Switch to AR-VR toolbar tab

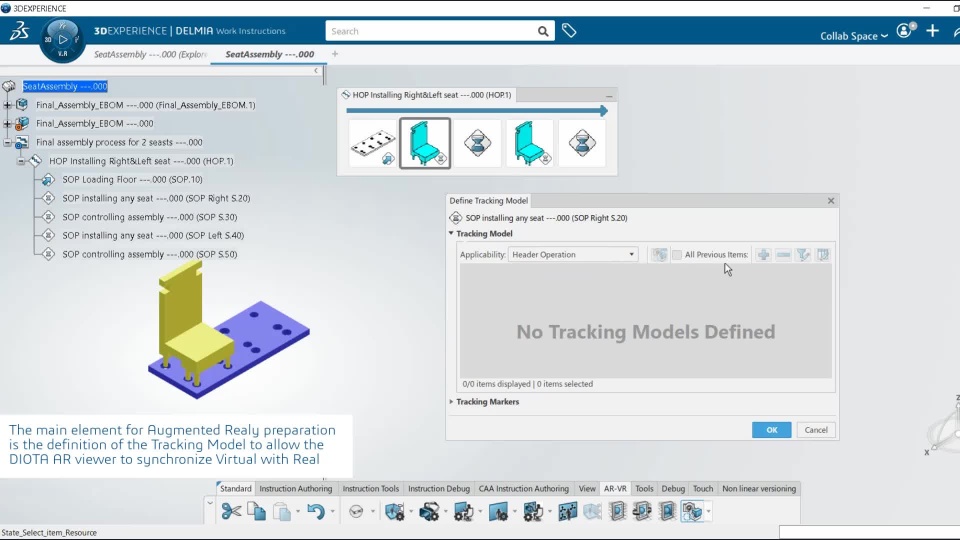(615, 489)
